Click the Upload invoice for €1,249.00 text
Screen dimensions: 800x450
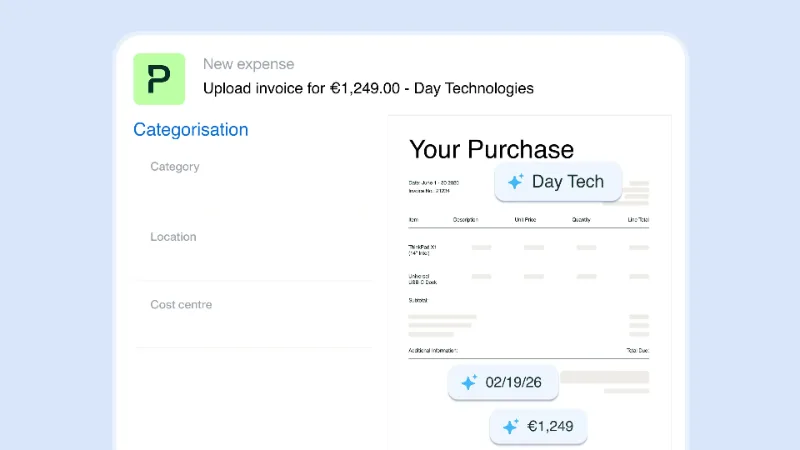[302, 88]
